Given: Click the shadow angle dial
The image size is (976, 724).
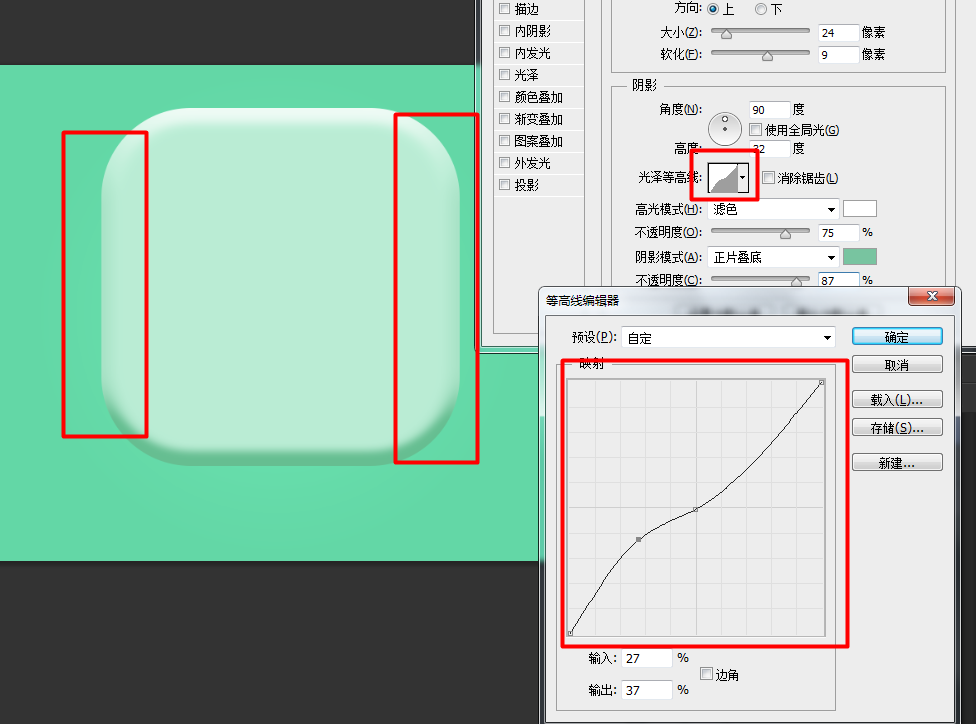Looking at the screenshot, I should click(x=724, y=128).
